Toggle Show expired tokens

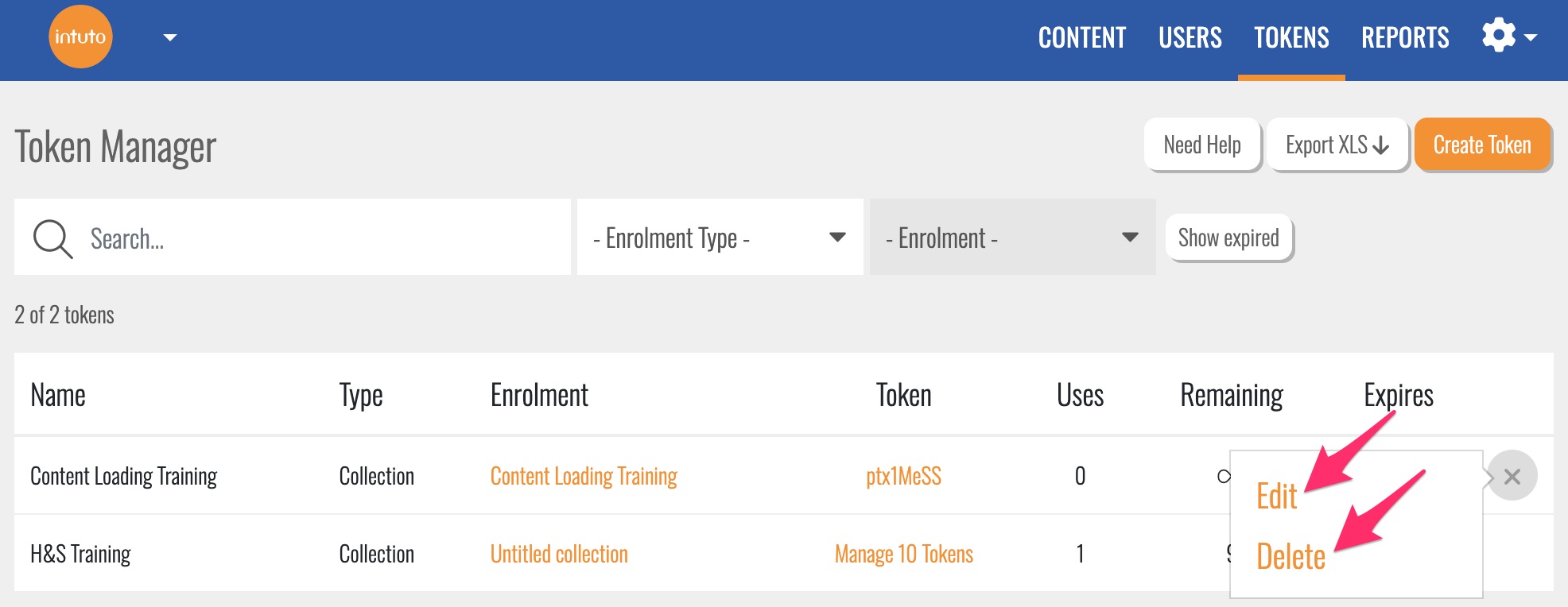pos(1228,238)
